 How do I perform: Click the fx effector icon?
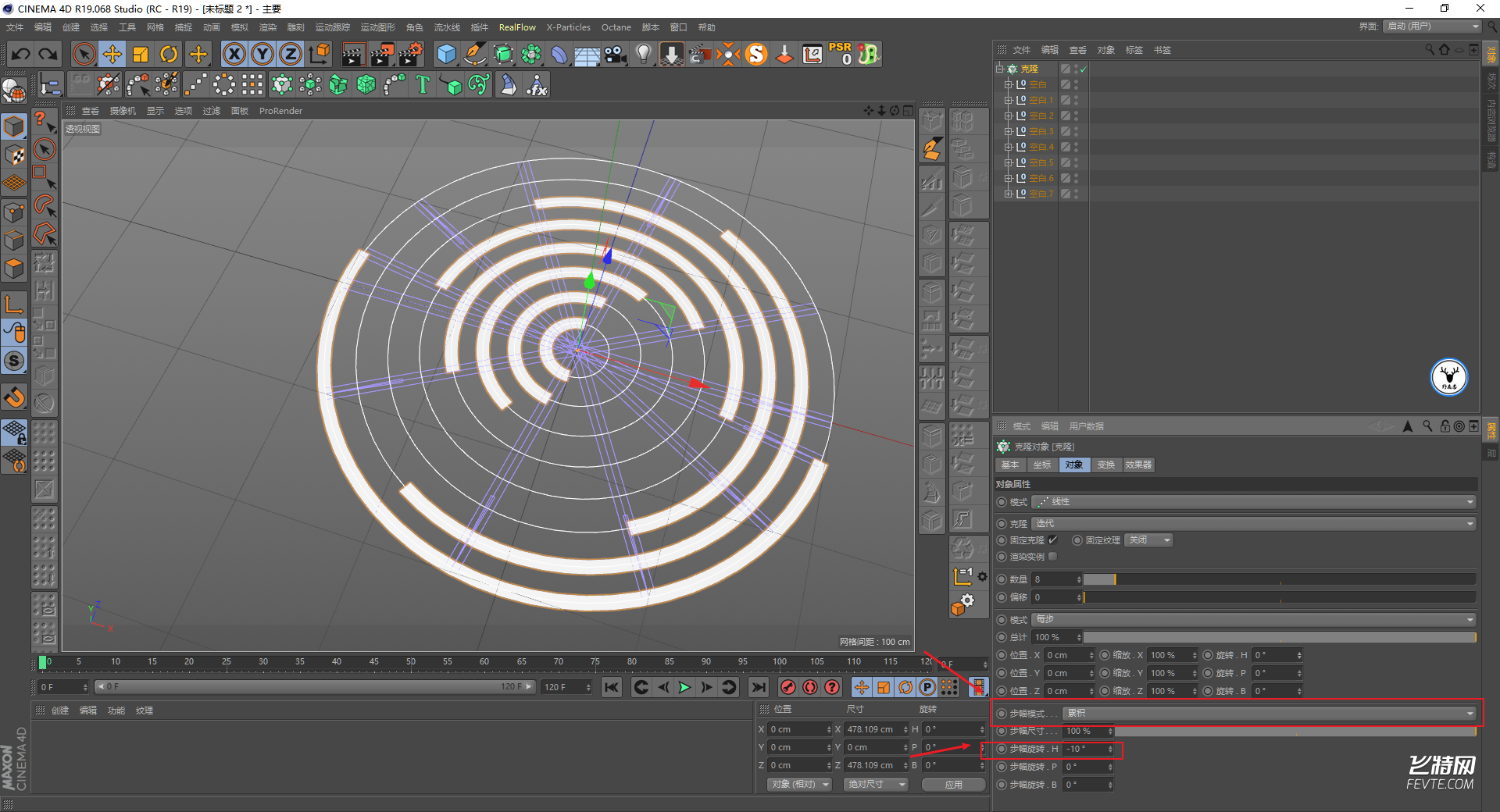click(x=537, y=84)
